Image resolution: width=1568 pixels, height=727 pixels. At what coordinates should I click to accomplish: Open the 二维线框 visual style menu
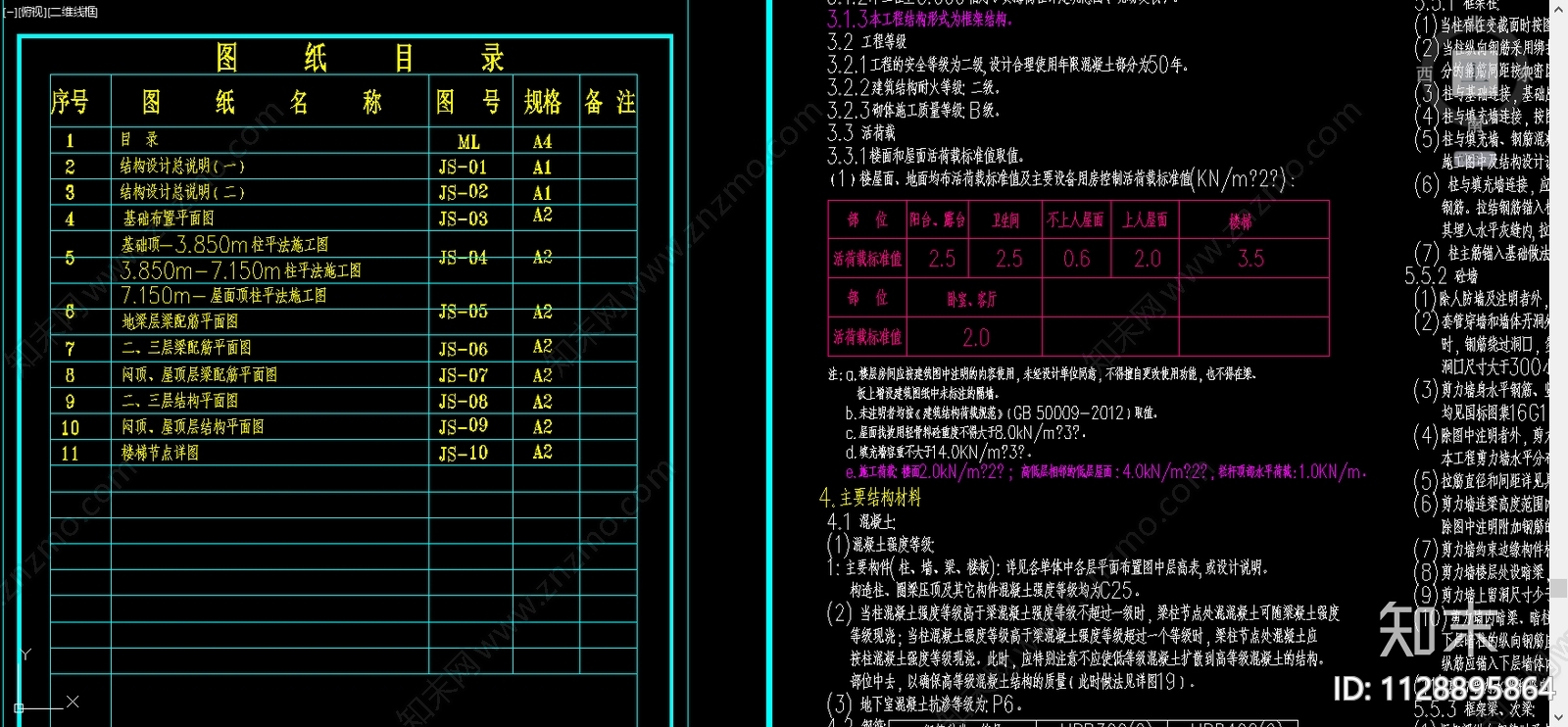pos(73,12)
